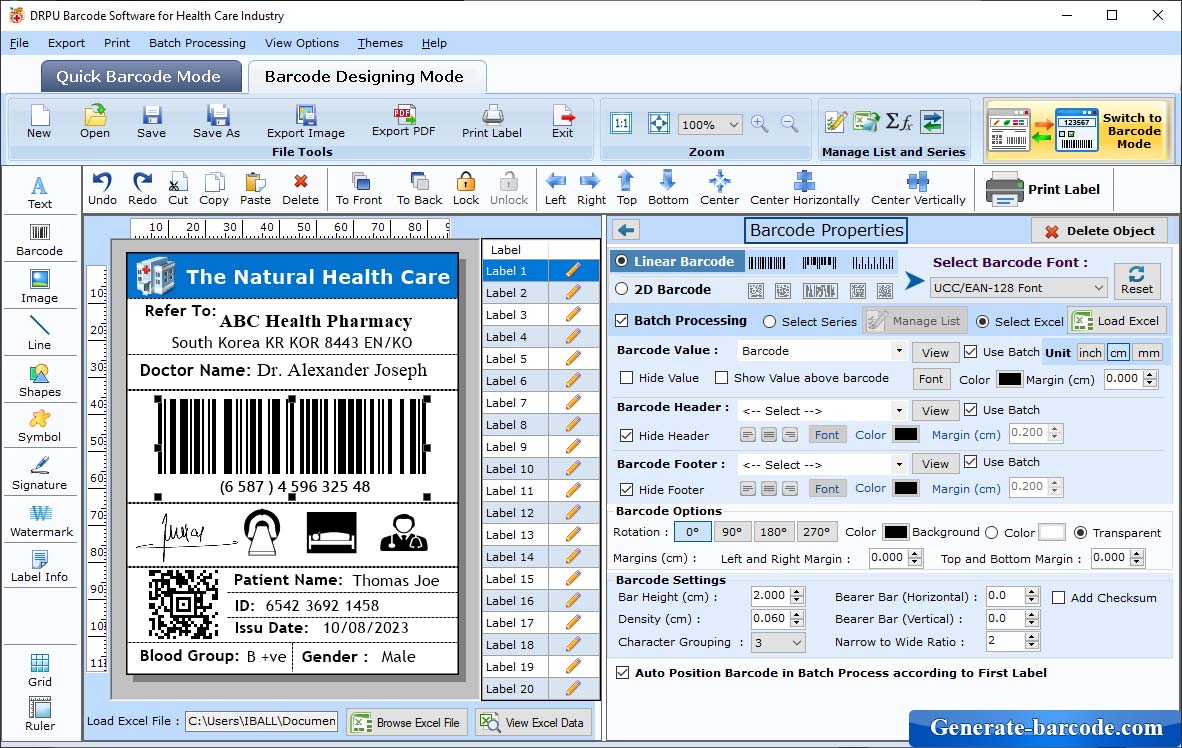Expand the Barcode Value dropdown

899,351
